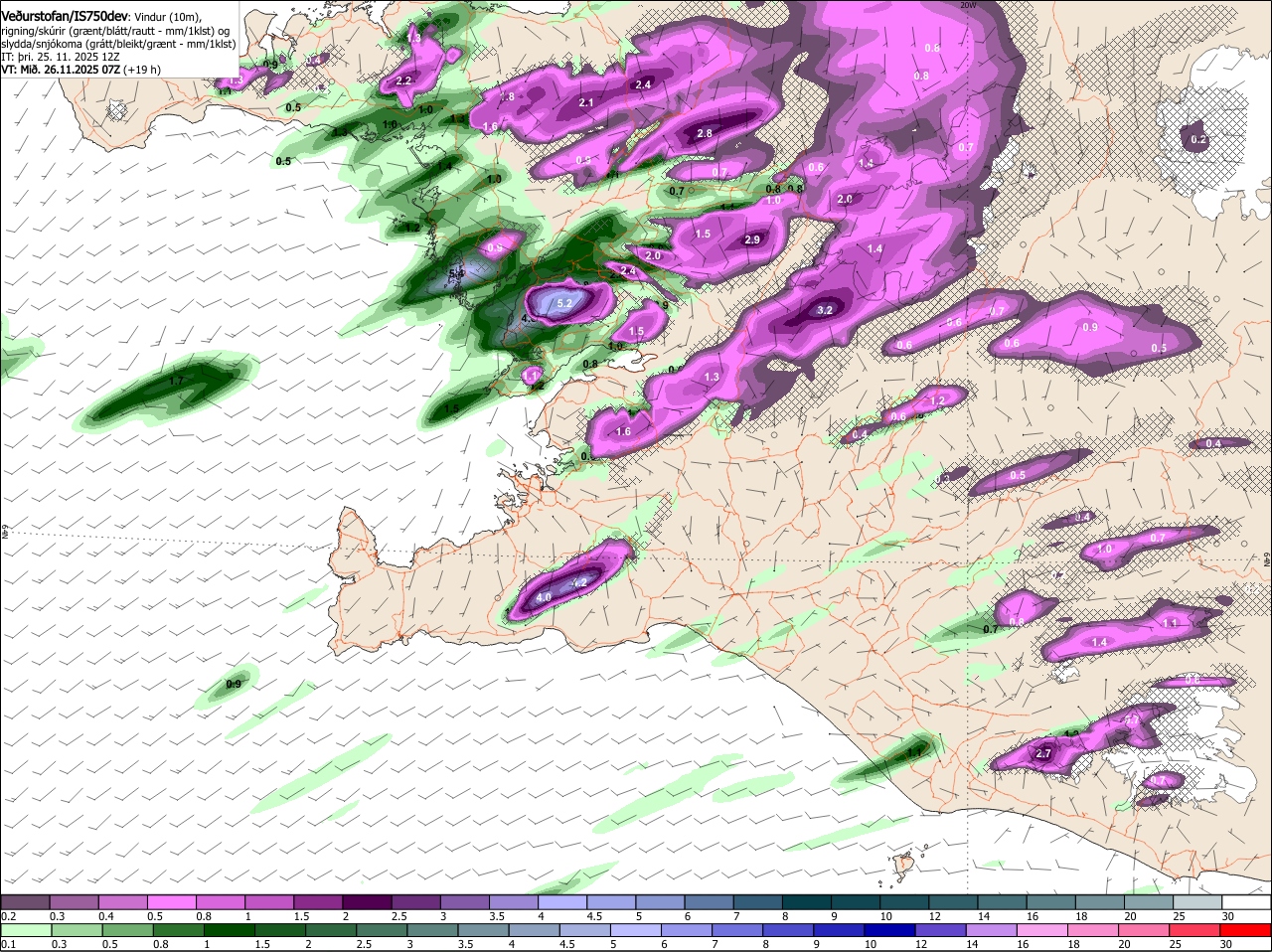The height and width of the screenshot is (952, 1272).
Task: Click top legend swatch between 1 and 1.5
Action: coord(270,901)
